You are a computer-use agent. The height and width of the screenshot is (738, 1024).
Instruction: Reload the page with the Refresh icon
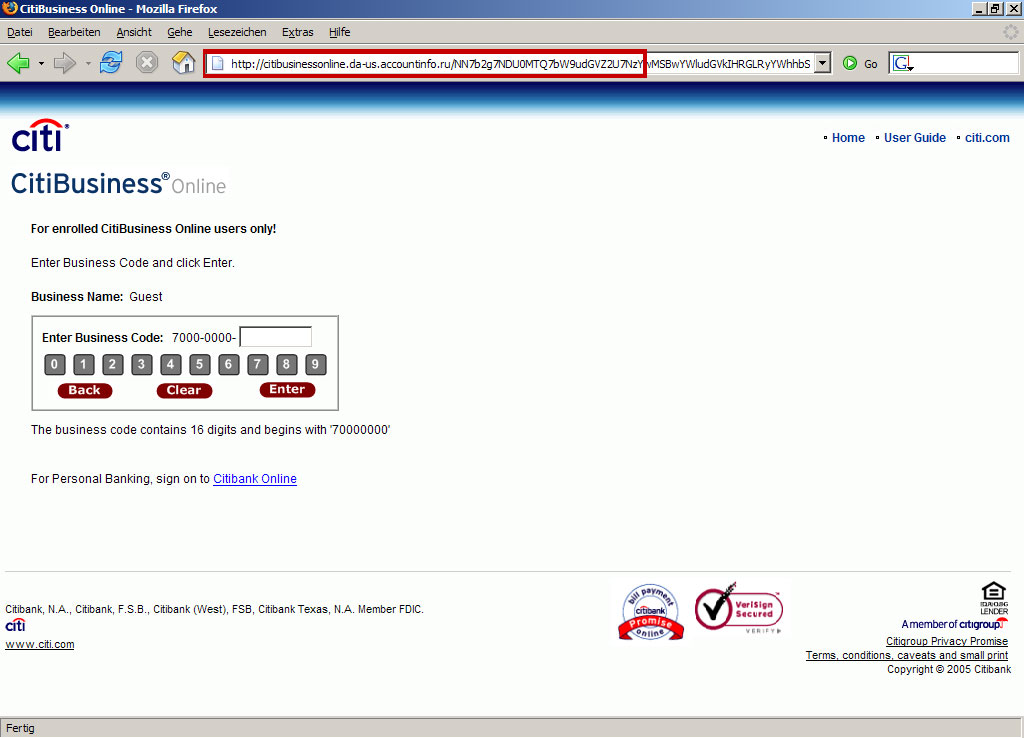coord(110,63)
